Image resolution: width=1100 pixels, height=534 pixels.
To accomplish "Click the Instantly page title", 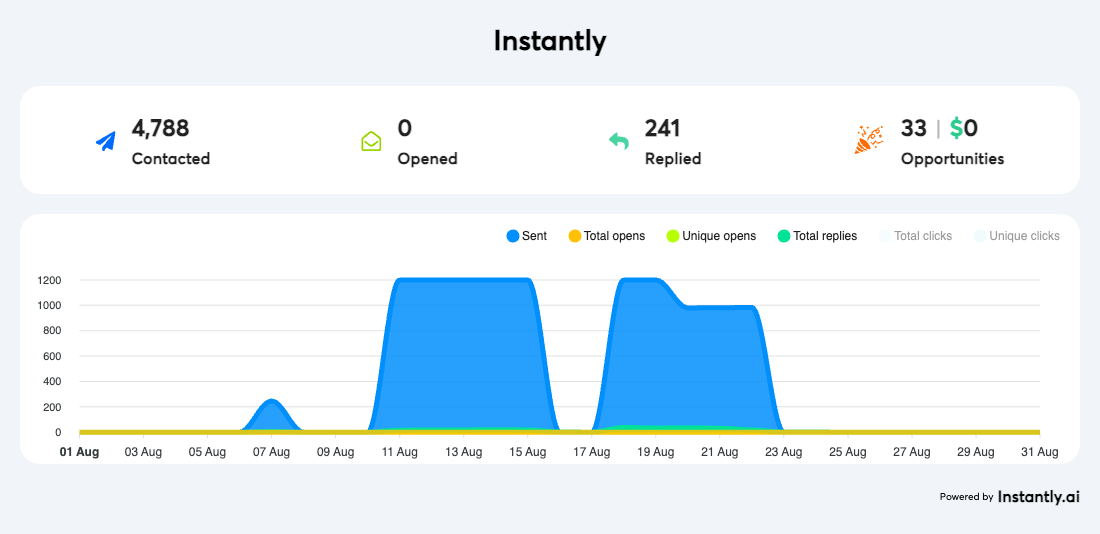I will 550,41.
